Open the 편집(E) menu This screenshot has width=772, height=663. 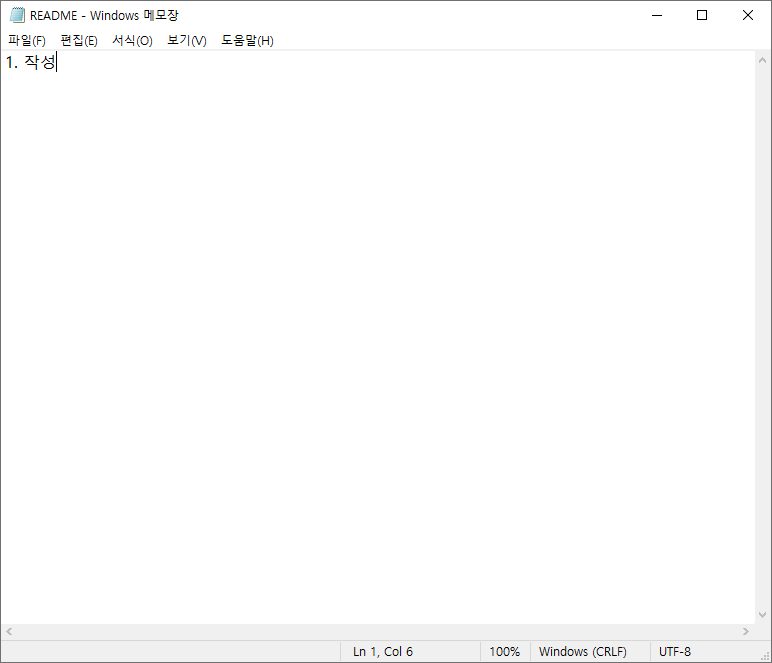(79, 40)
